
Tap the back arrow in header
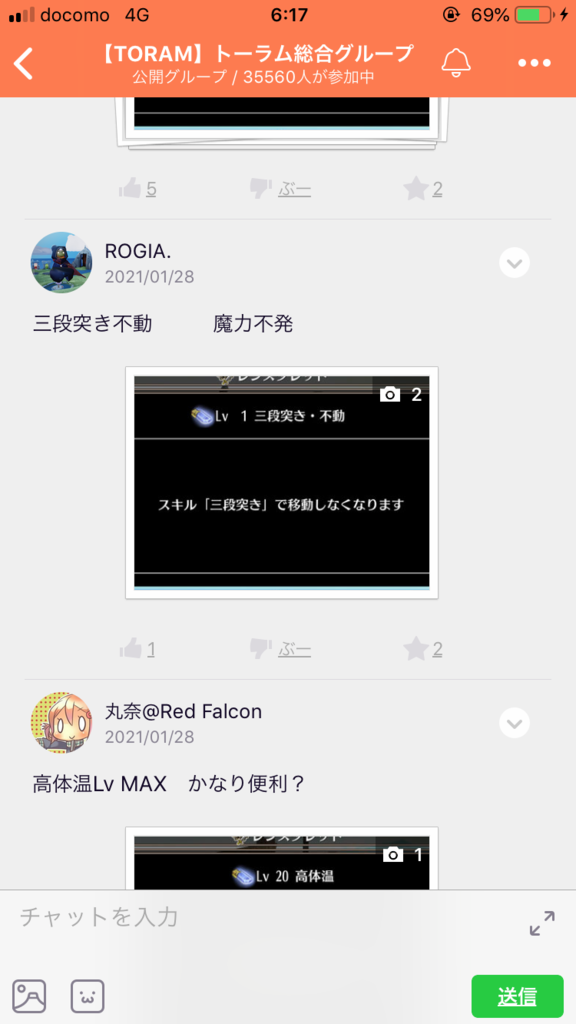point(24,64)
